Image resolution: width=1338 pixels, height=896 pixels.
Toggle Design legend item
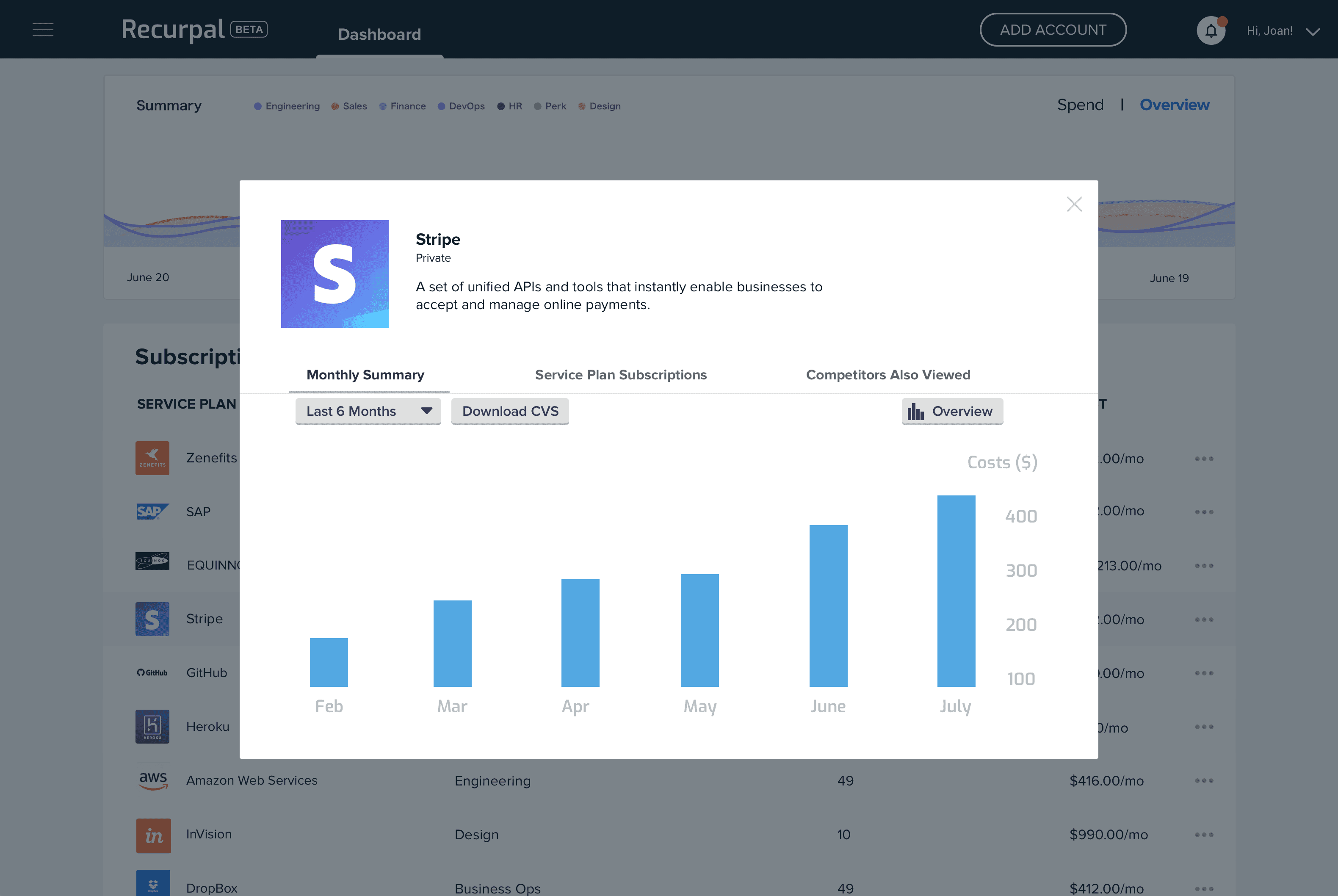coord(599,106)
